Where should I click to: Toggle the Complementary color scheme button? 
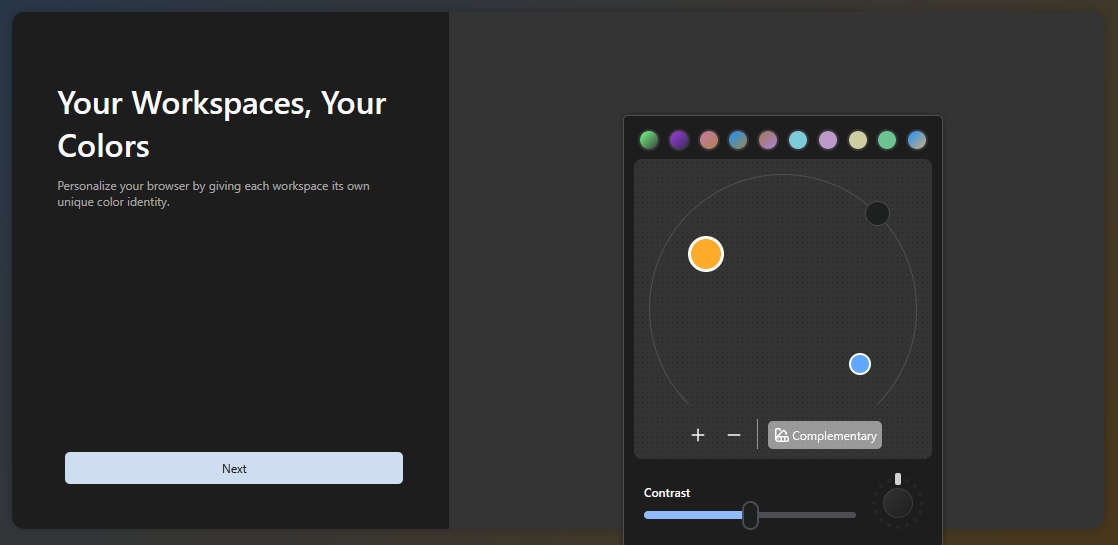825,435
